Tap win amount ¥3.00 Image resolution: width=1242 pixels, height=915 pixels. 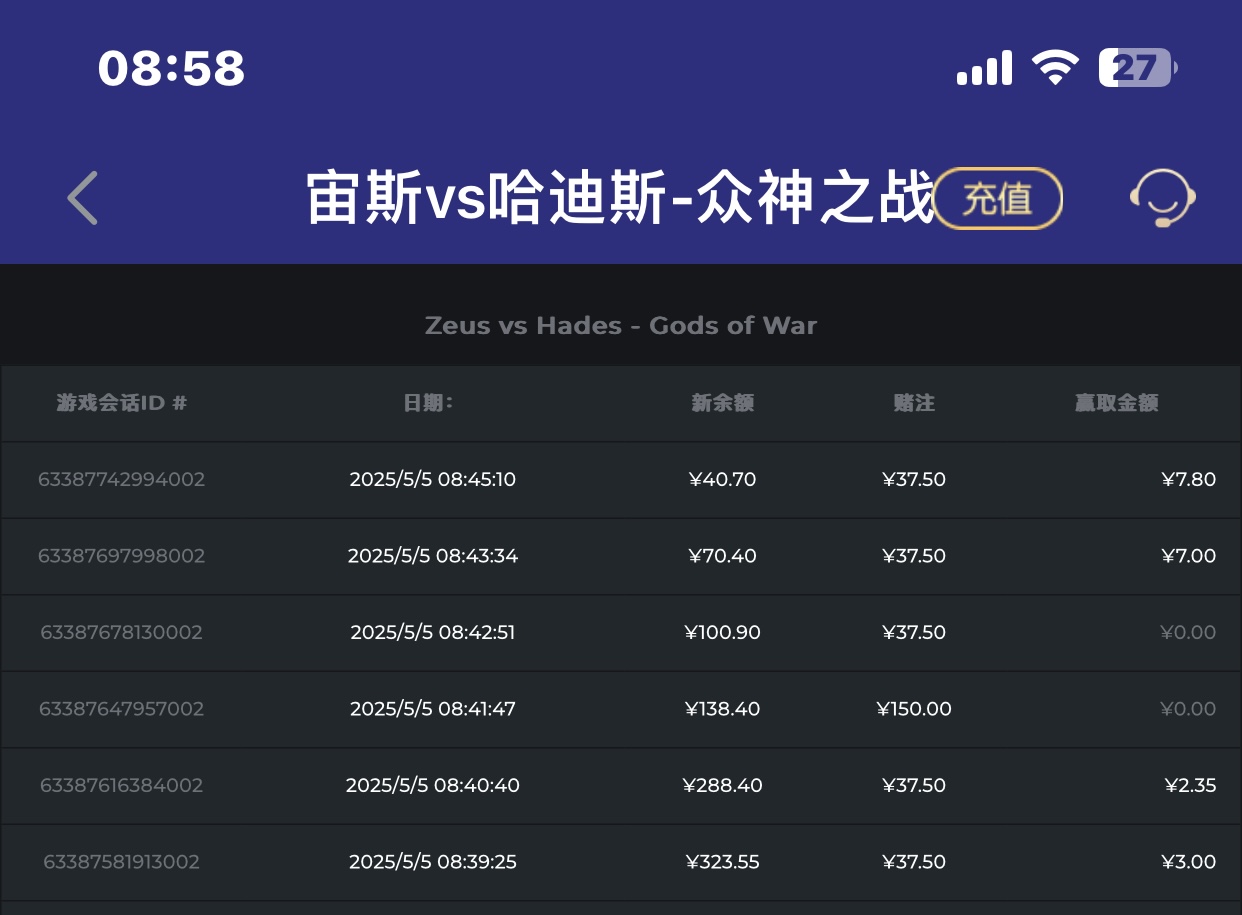[1188, 862]
